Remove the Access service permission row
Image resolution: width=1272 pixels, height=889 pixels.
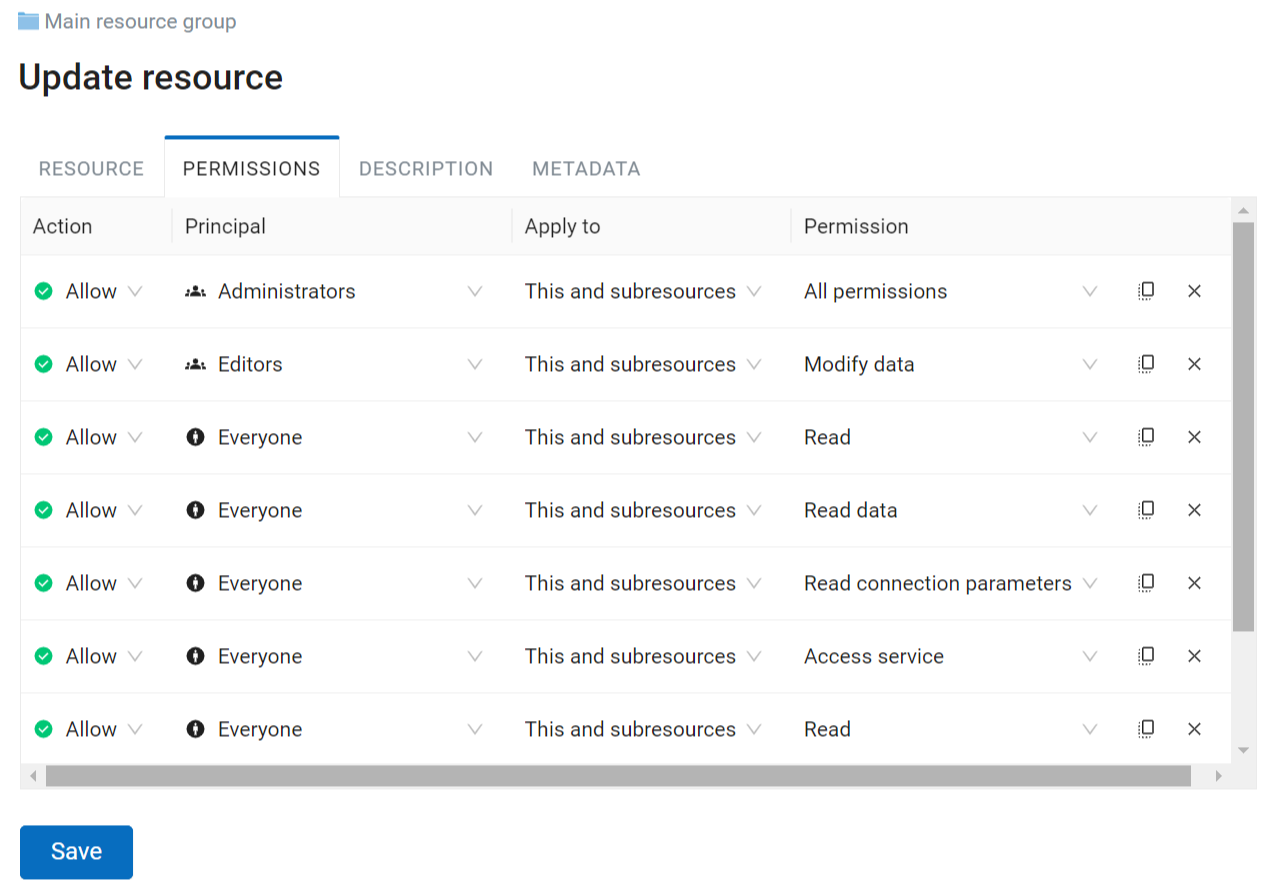(1194, 656)
